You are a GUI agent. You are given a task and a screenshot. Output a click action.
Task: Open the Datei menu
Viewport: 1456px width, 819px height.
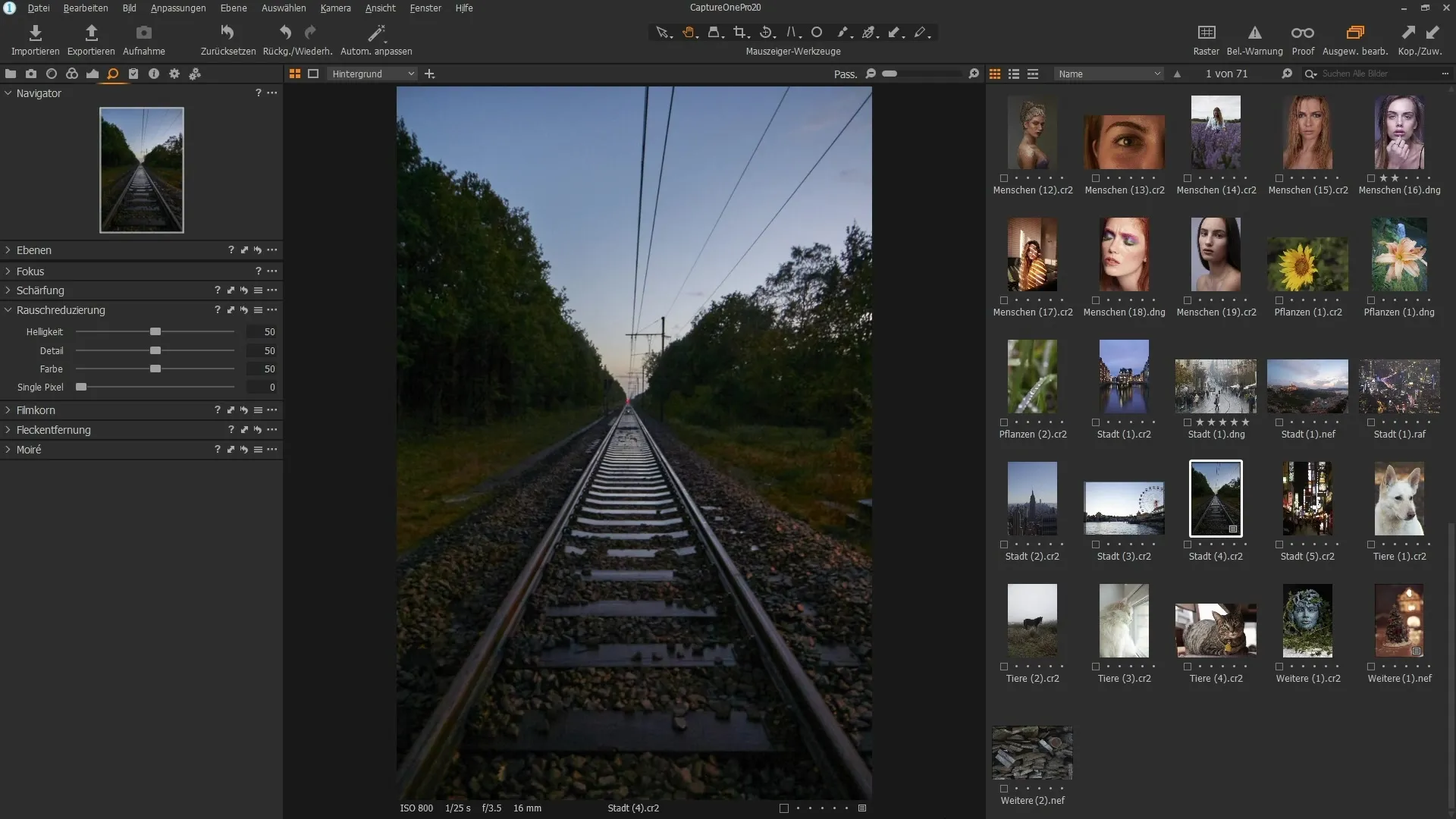coord(39,8)
